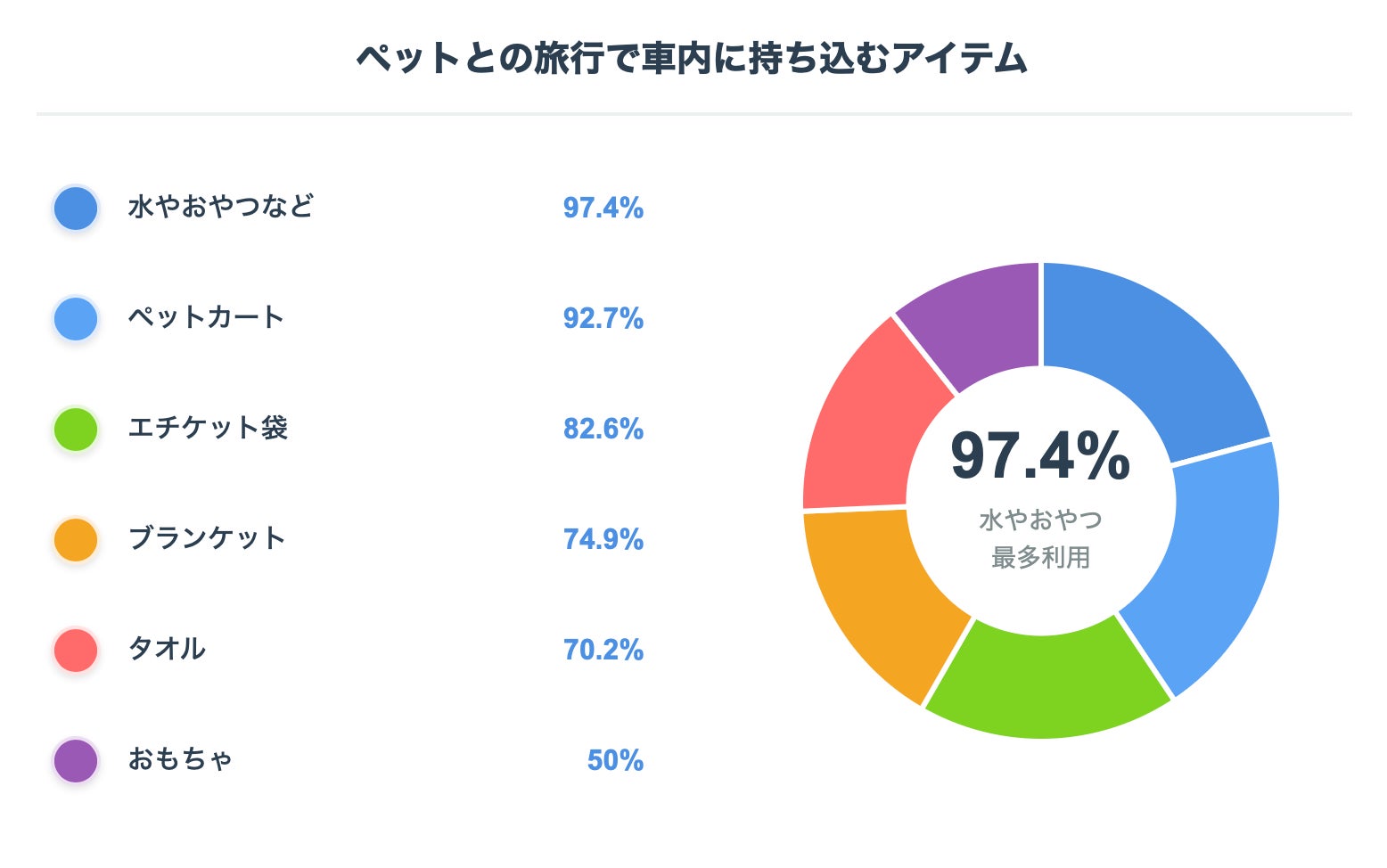Screen dimensions: 1387x868
Task: Select the タオル legend label
Action: (167, 649)
